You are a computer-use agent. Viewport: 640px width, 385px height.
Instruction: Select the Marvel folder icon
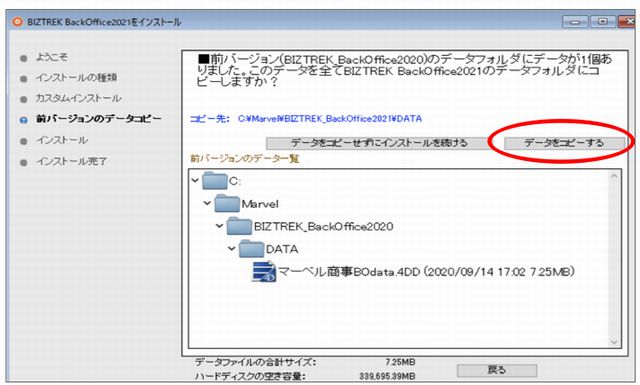[227, 203]
